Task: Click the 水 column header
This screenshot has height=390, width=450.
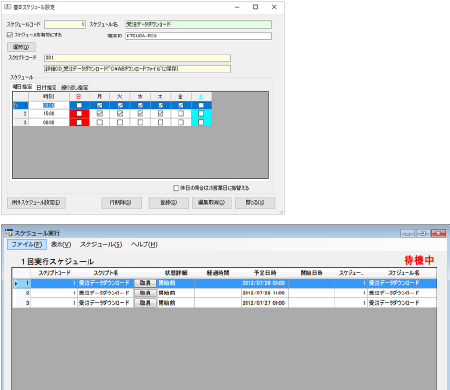Action: click(140, 97)
